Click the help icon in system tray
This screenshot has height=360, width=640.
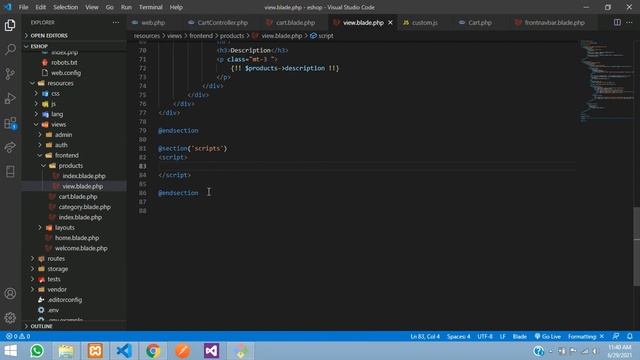(538, 351)
